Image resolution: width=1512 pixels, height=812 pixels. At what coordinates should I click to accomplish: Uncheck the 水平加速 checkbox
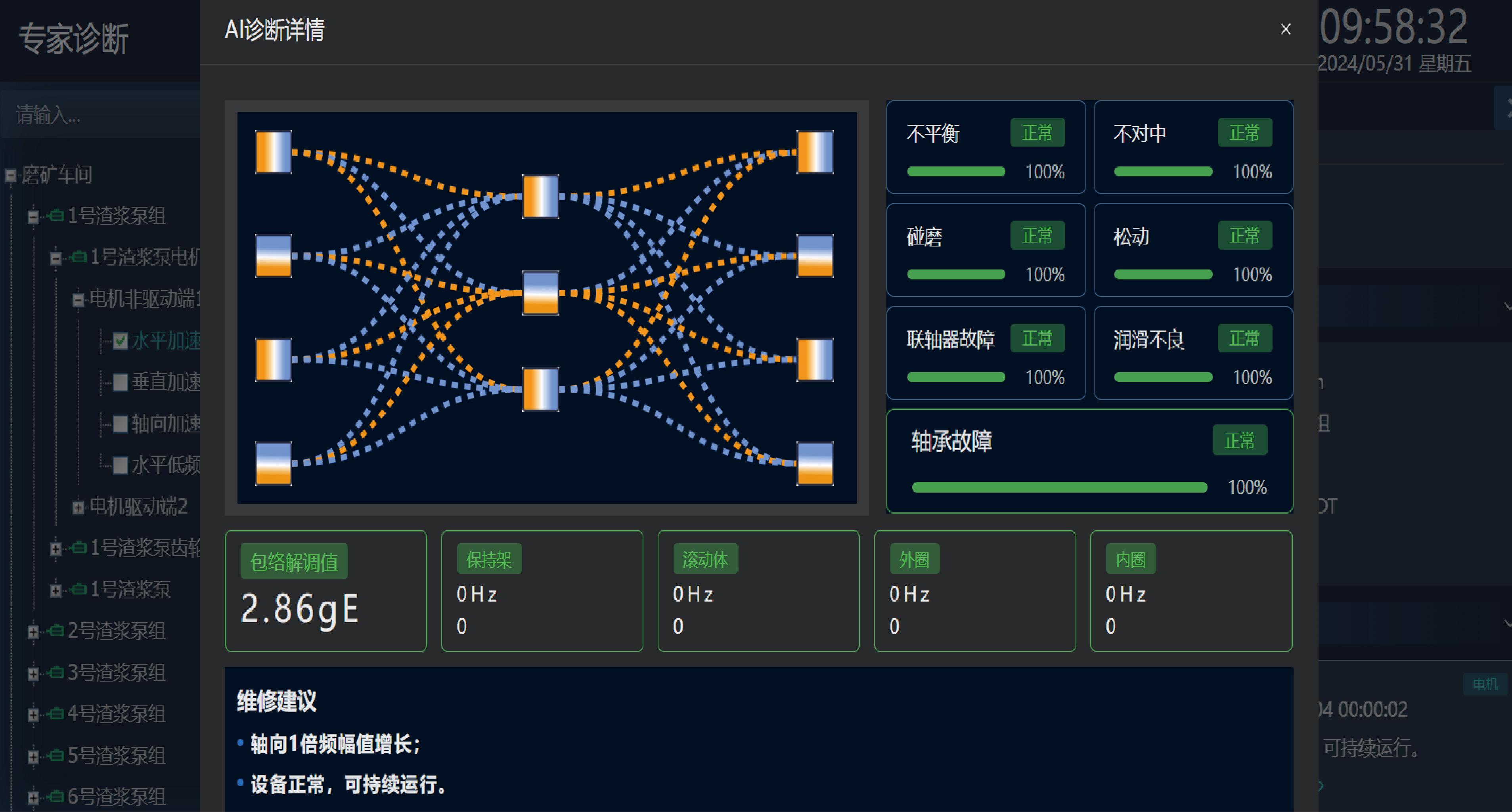[121, 341]
